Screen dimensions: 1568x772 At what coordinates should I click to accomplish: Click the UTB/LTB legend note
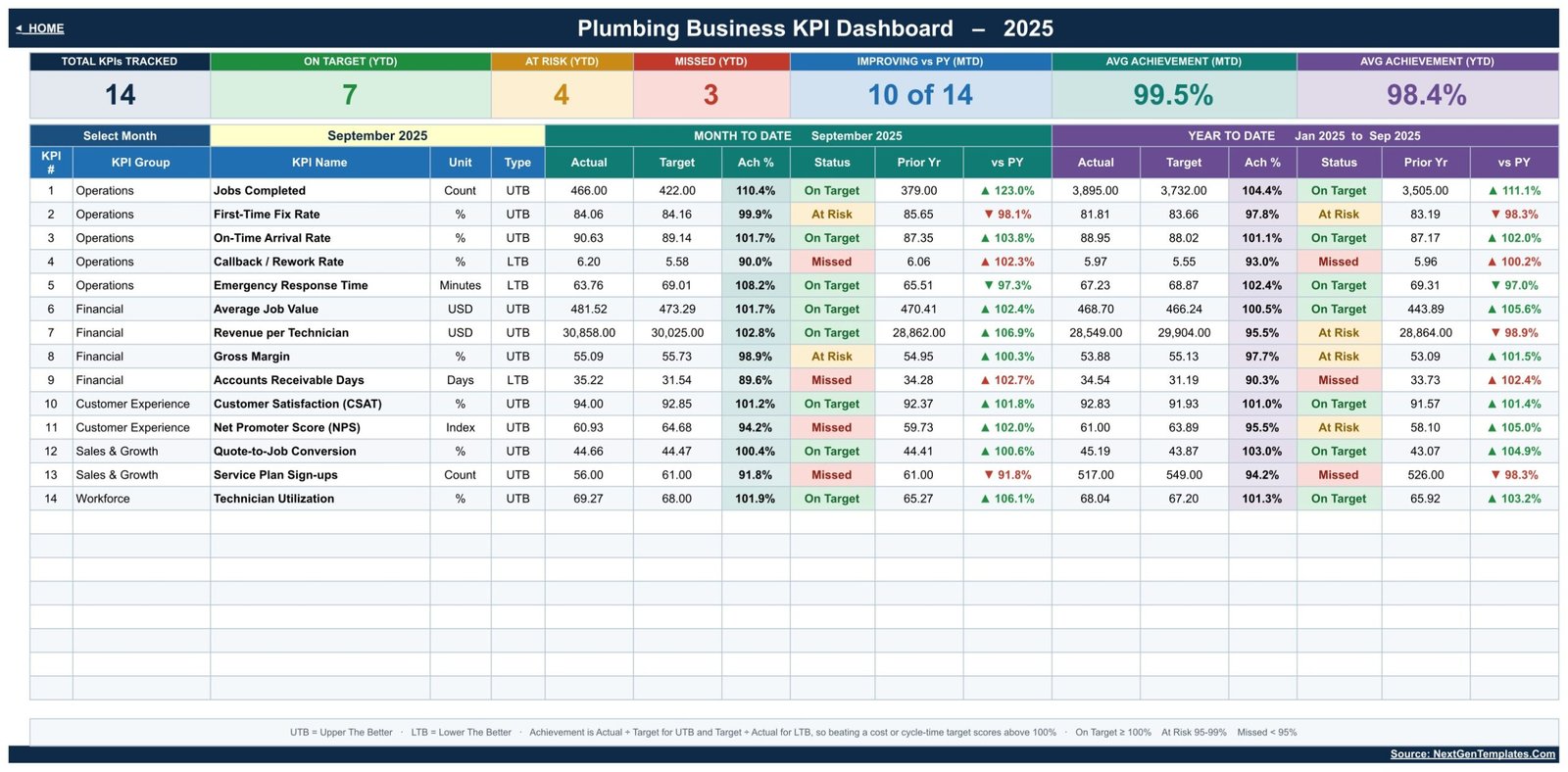coord(793,732)
